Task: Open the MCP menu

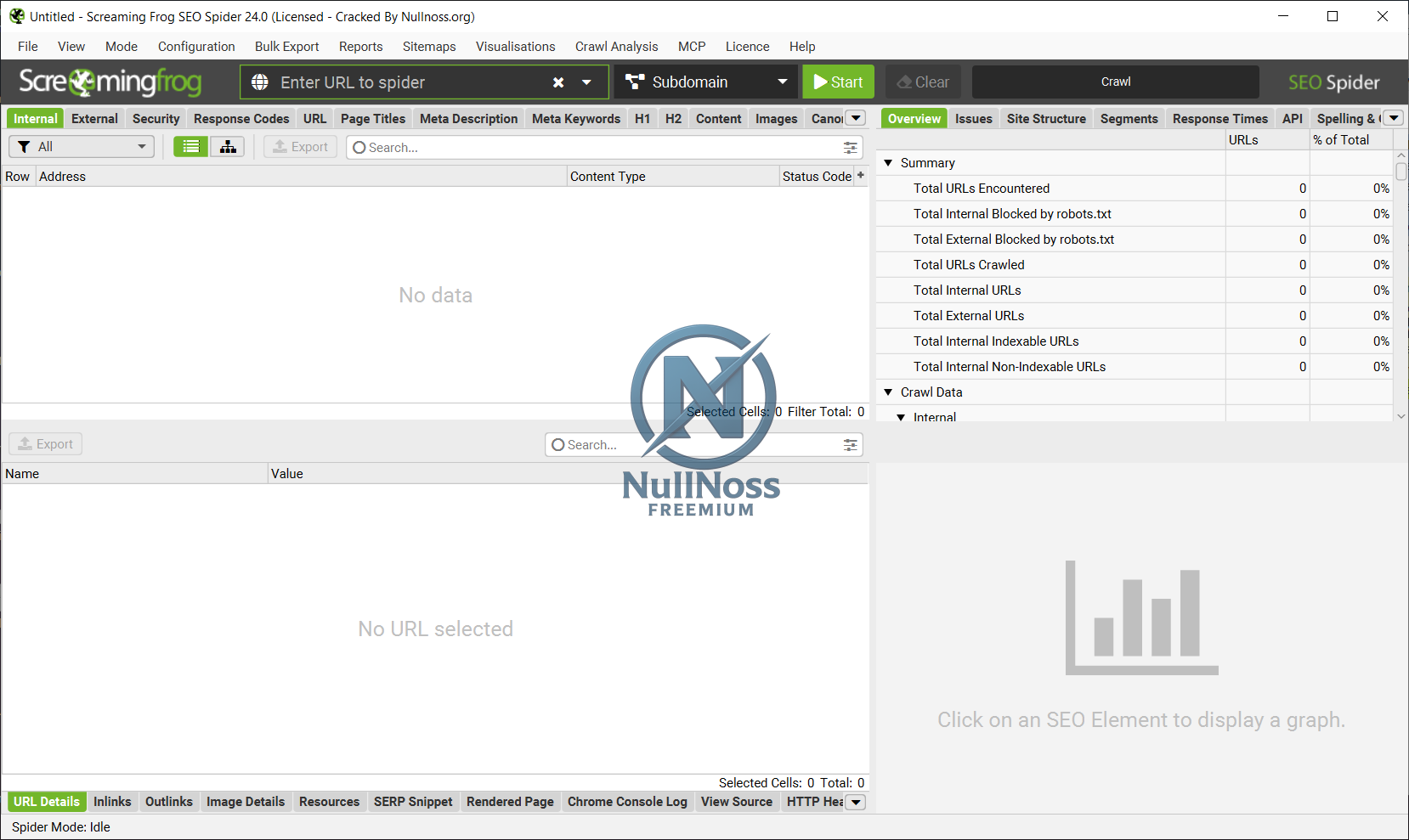Action: pos(692,47)
